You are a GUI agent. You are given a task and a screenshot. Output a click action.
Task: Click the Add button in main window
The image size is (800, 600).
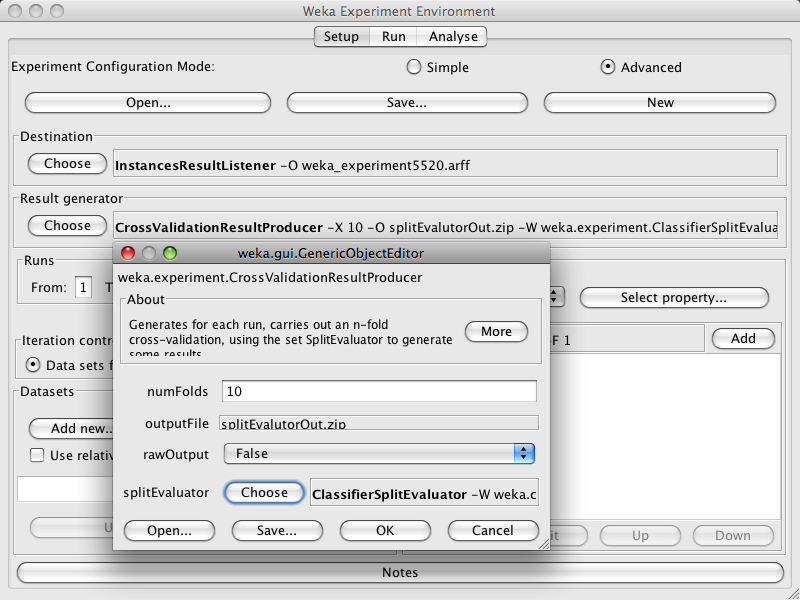point(743,338)
